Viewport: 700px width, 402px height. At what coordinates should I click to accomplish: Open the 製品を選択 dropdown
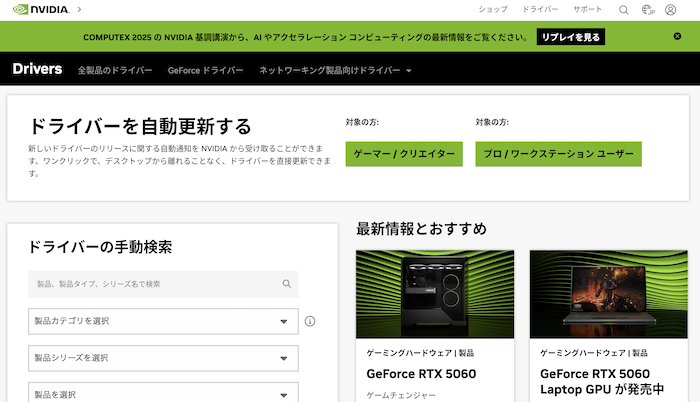[163, 393]
